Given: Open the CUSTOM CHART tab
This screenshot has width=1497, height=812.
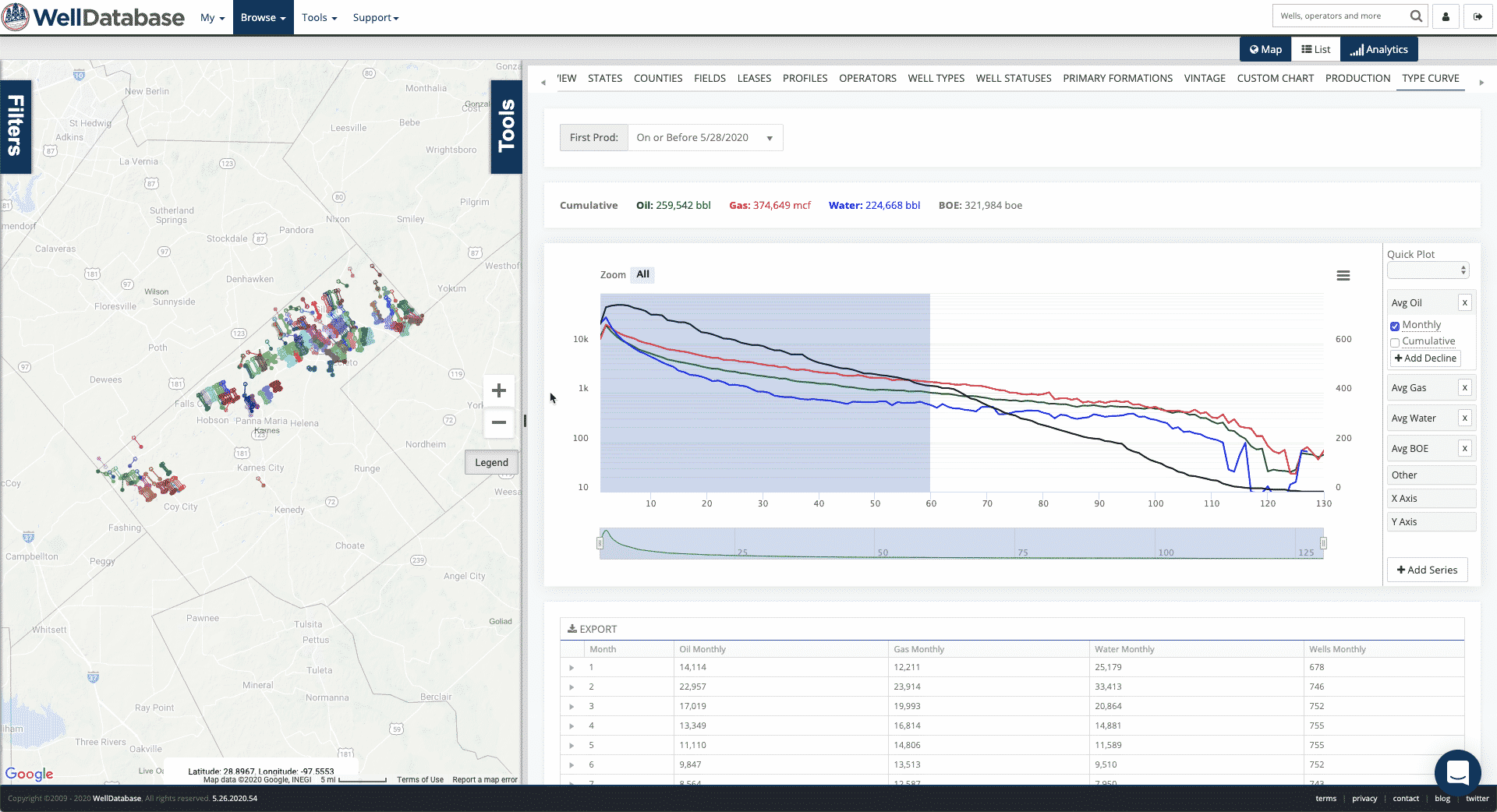Looking at the screenshot, I should tap(1275, 78).
